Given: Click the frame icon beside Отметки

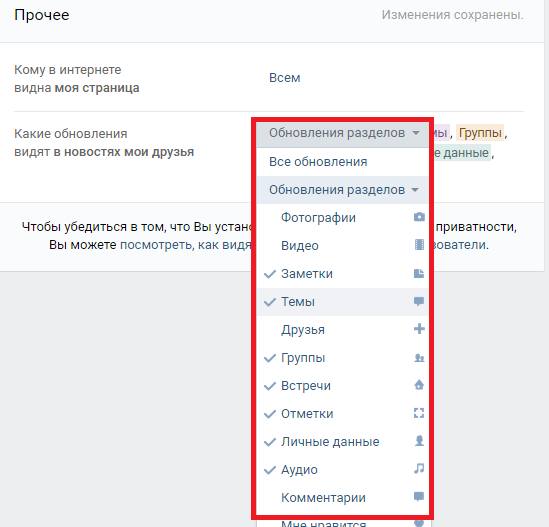Looking at the screenshot, I should tap(419, 413).
